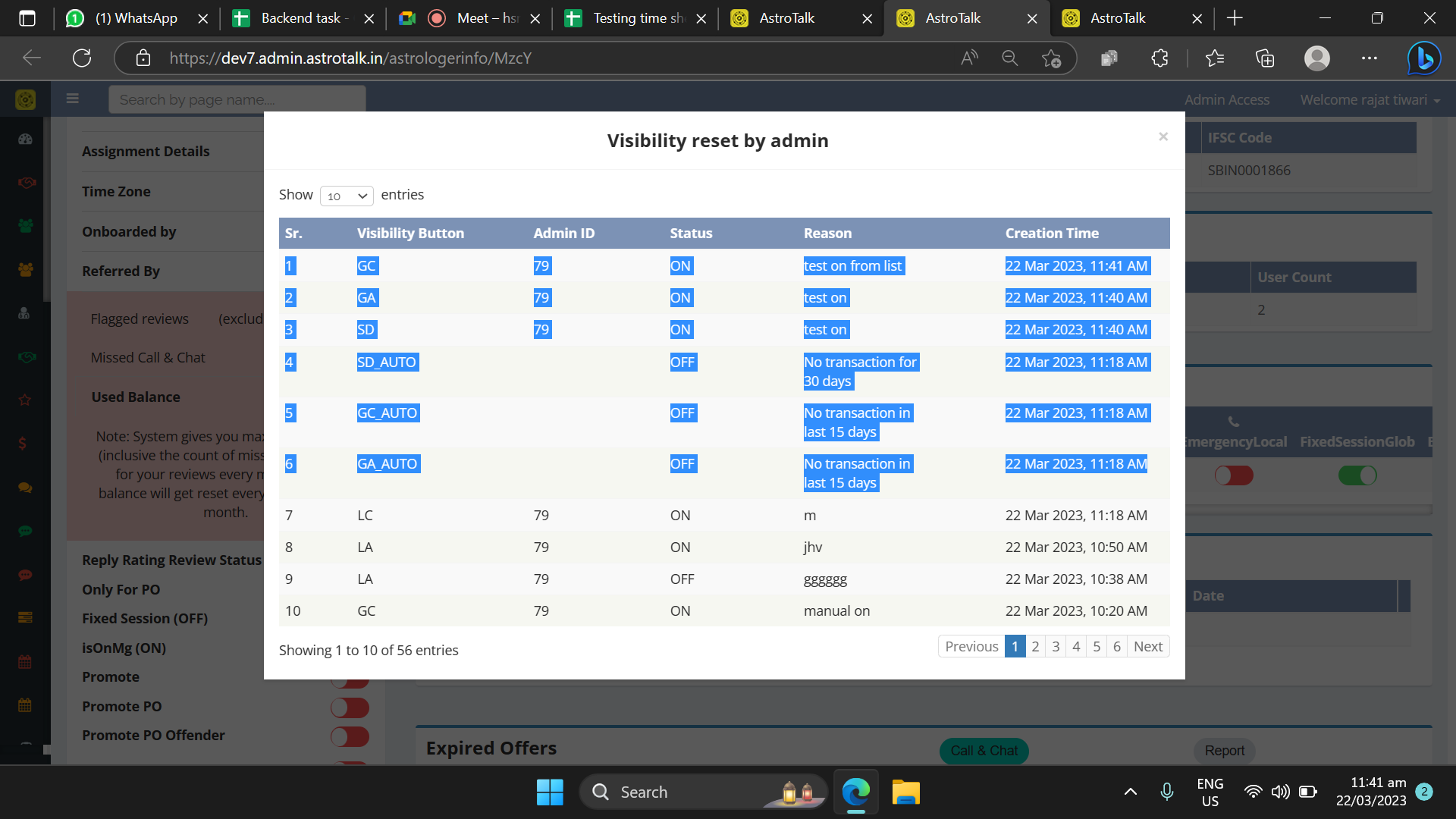1456x819 pixels.
Task: Open the hamburger sidebar menu icon
Action: (73, 99)
